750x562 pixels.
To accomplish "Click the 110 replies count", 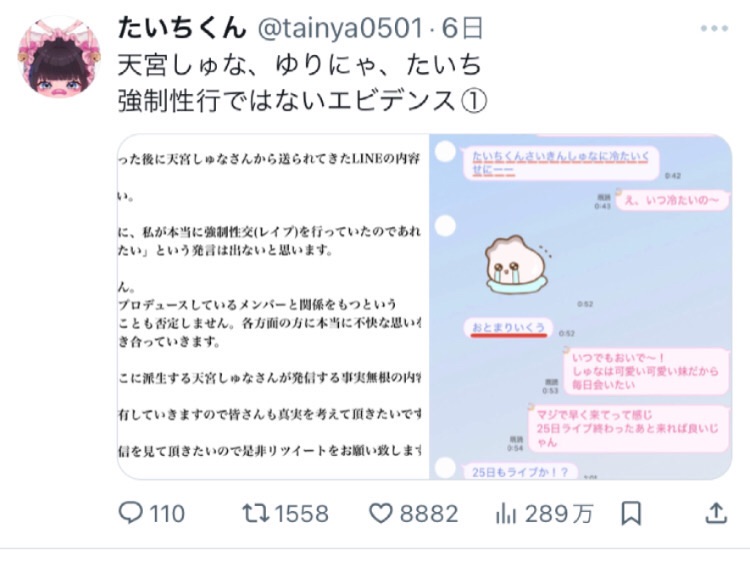I will coord(167,514).
